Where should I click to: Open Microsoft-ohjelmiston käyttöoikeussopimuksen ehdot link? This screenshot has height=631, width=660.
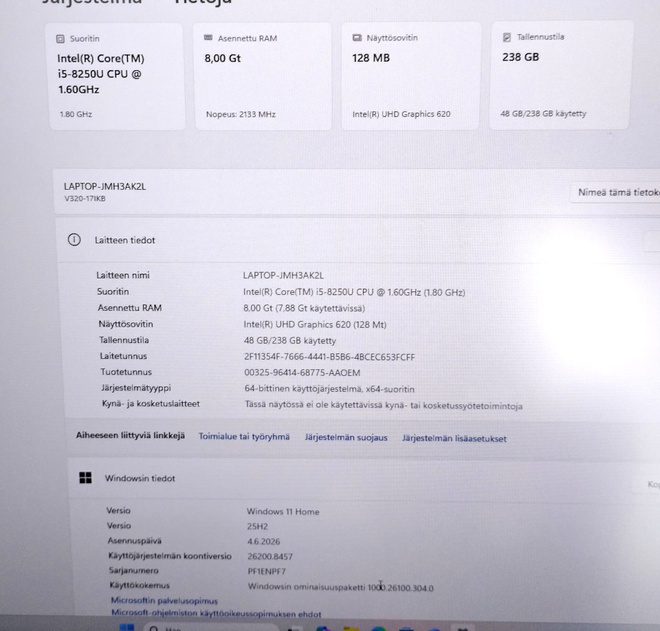click(x=216, y=614)
